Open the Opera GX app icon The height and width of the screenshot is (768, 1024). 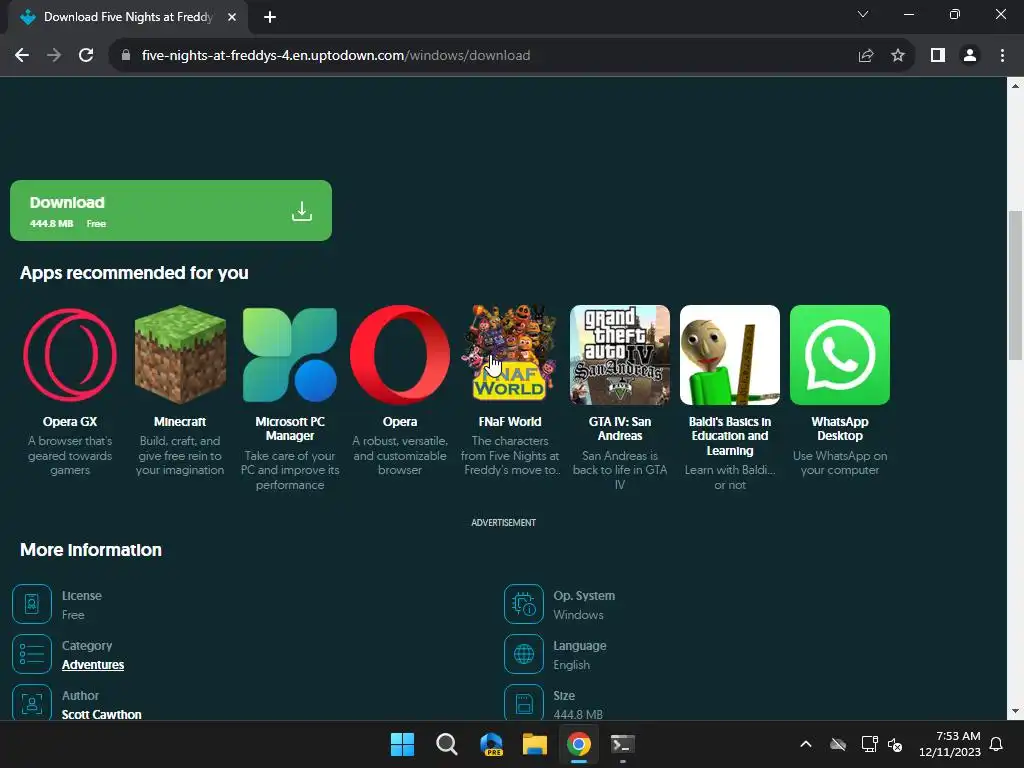(70, 355)
